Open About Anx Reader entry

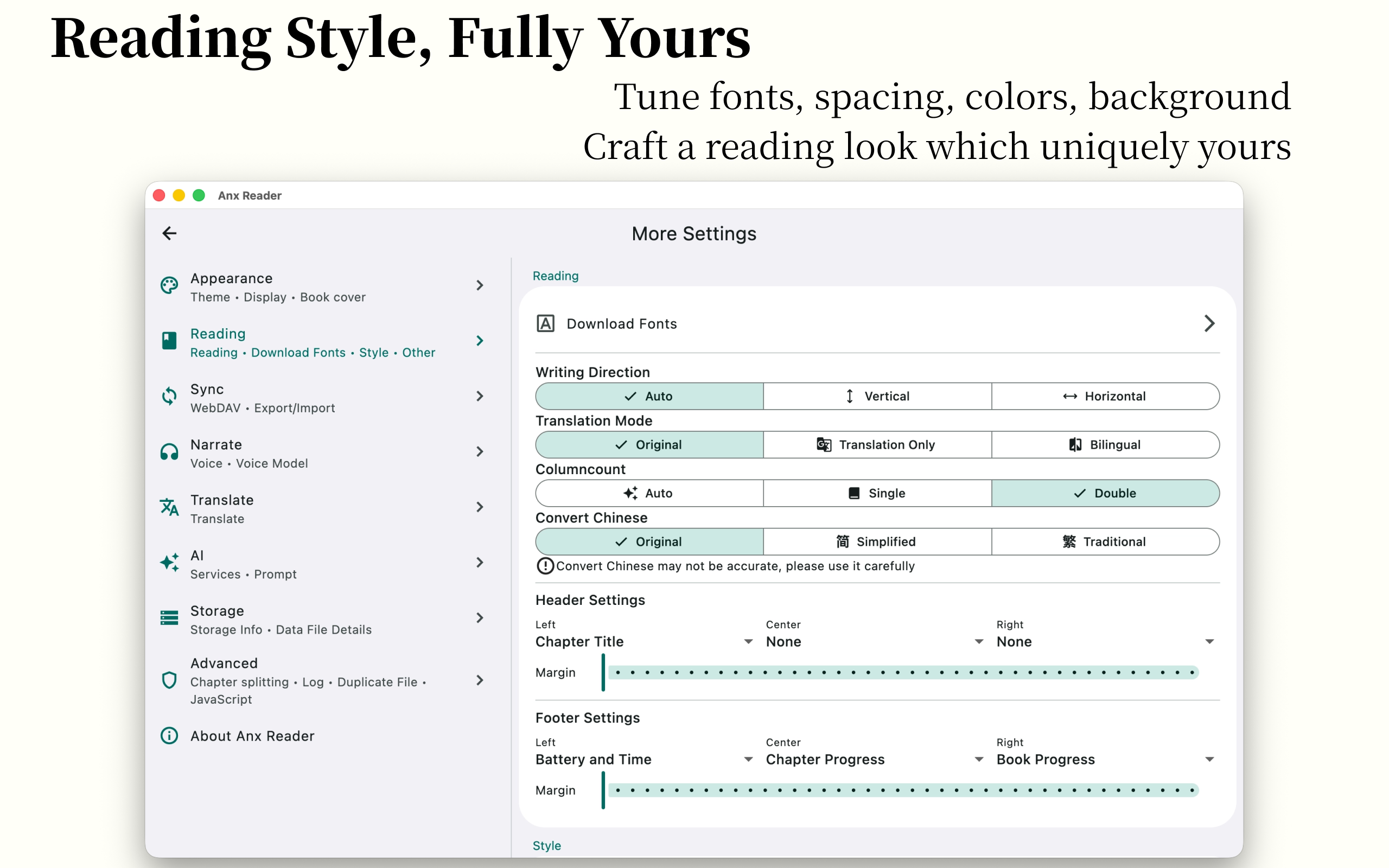(x=252, y=736)
